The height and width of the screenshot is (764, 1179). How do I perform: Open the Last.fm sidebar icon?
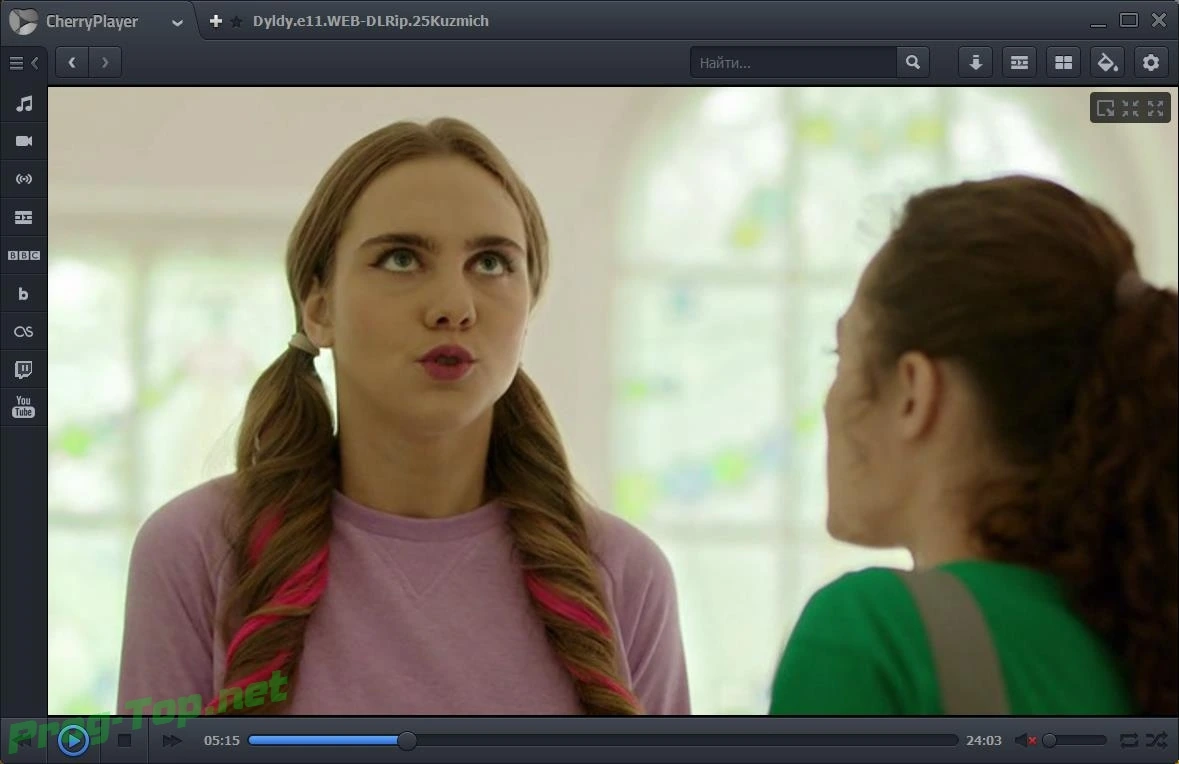tap(24, 332)
